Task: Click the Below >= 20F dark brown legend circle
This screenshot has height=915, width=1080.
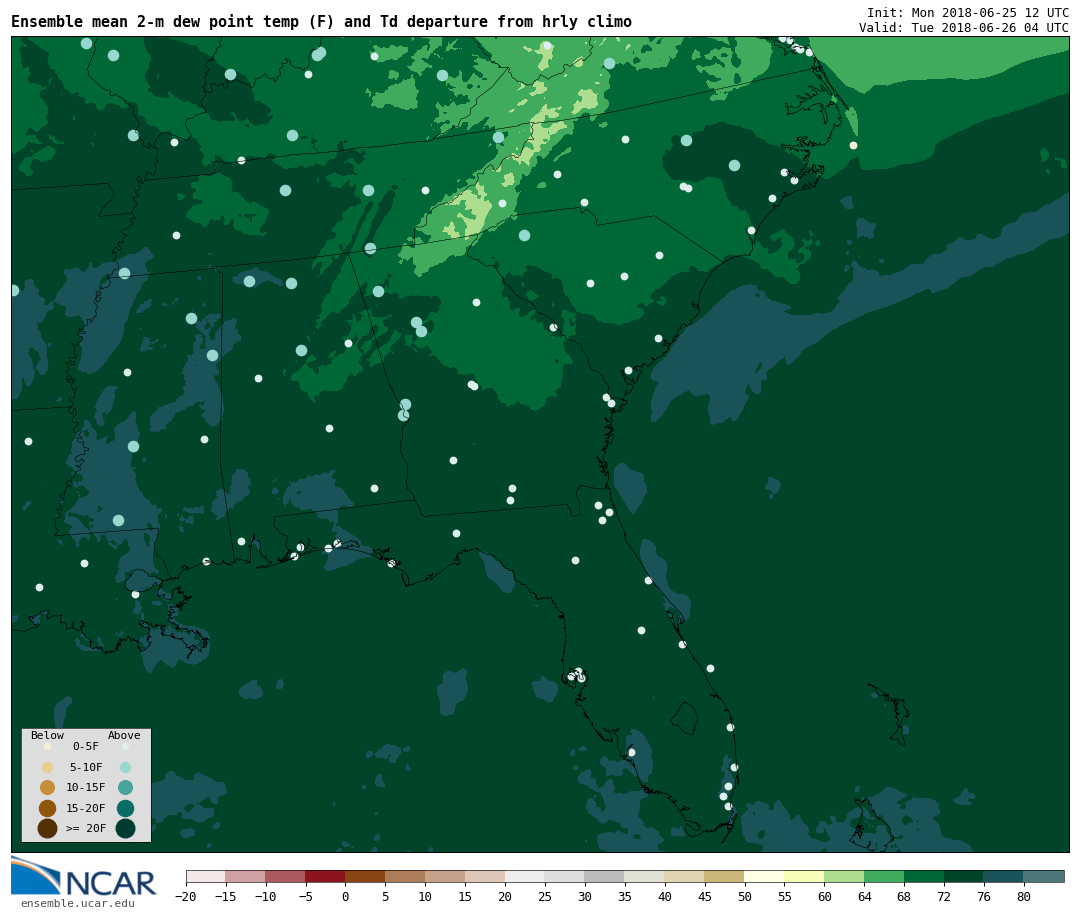Action: tap(48, 828)
